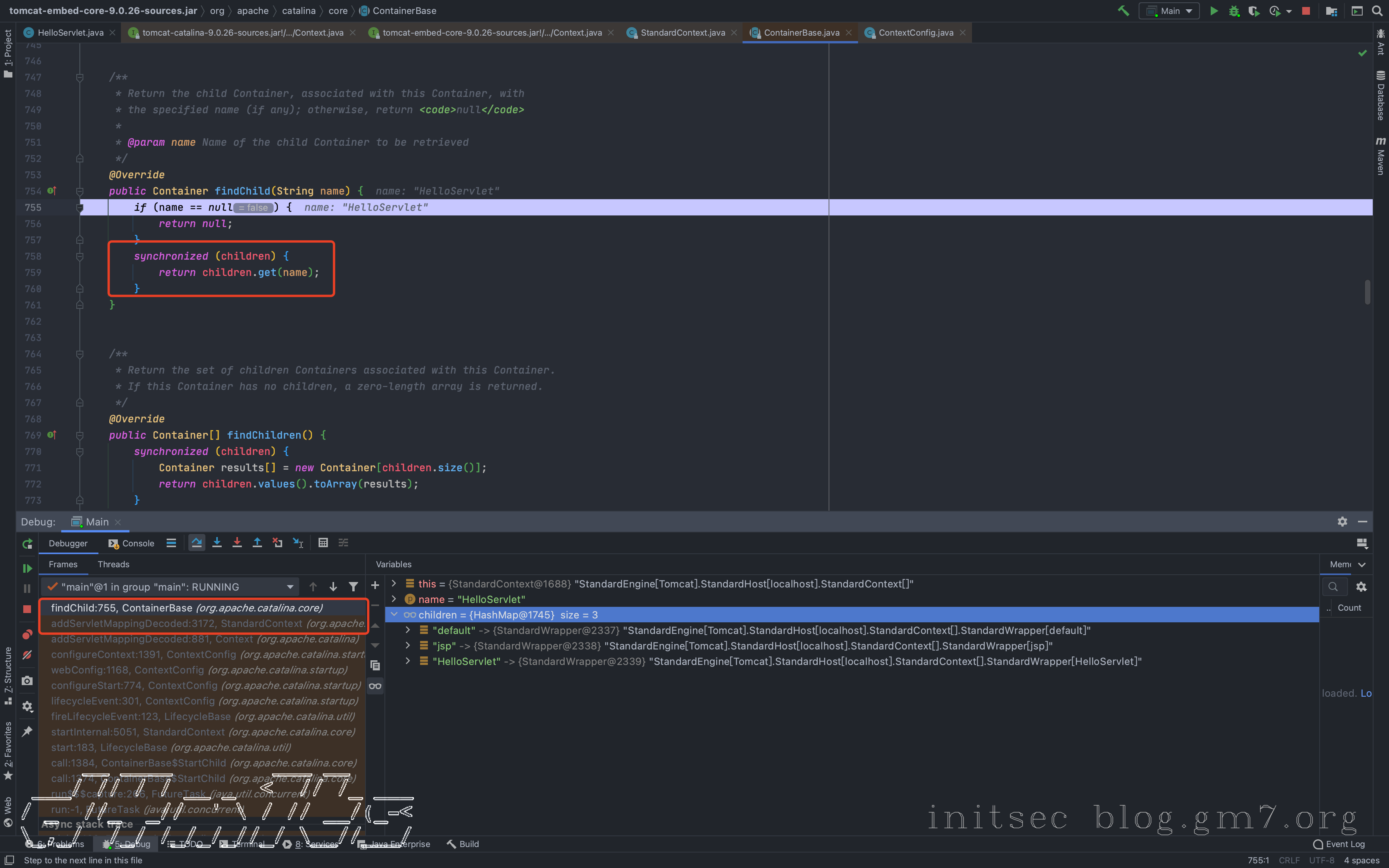Toggle Mute Breakpoints icon

pos(27,655)
